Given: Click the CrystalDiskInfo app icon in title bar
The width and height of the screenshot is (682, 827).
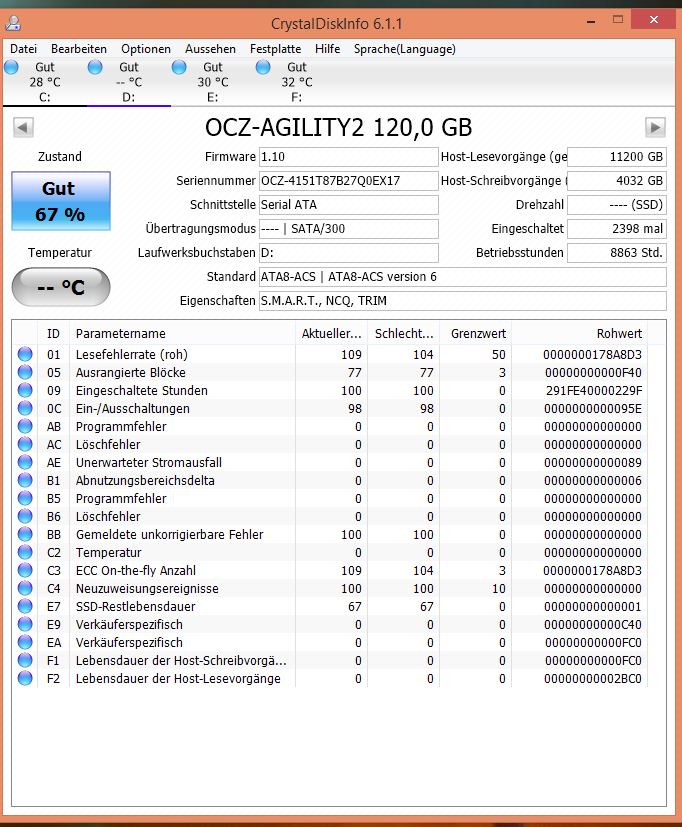Looking at the screenshot, I should tap(13, 23).
